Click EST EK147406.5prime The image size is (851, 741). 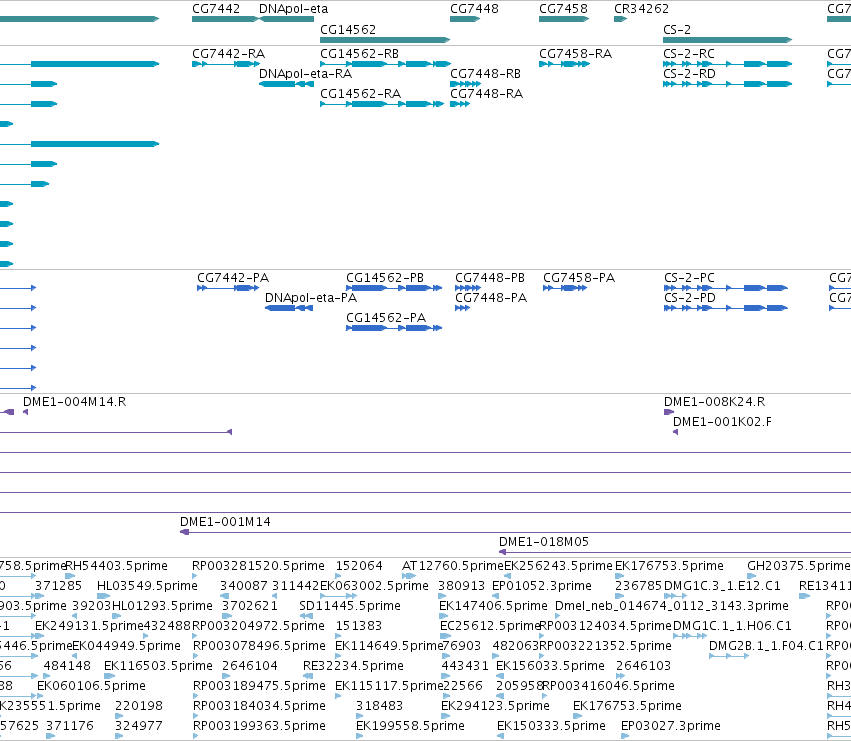pyautogui.click(x=493, y=606)
